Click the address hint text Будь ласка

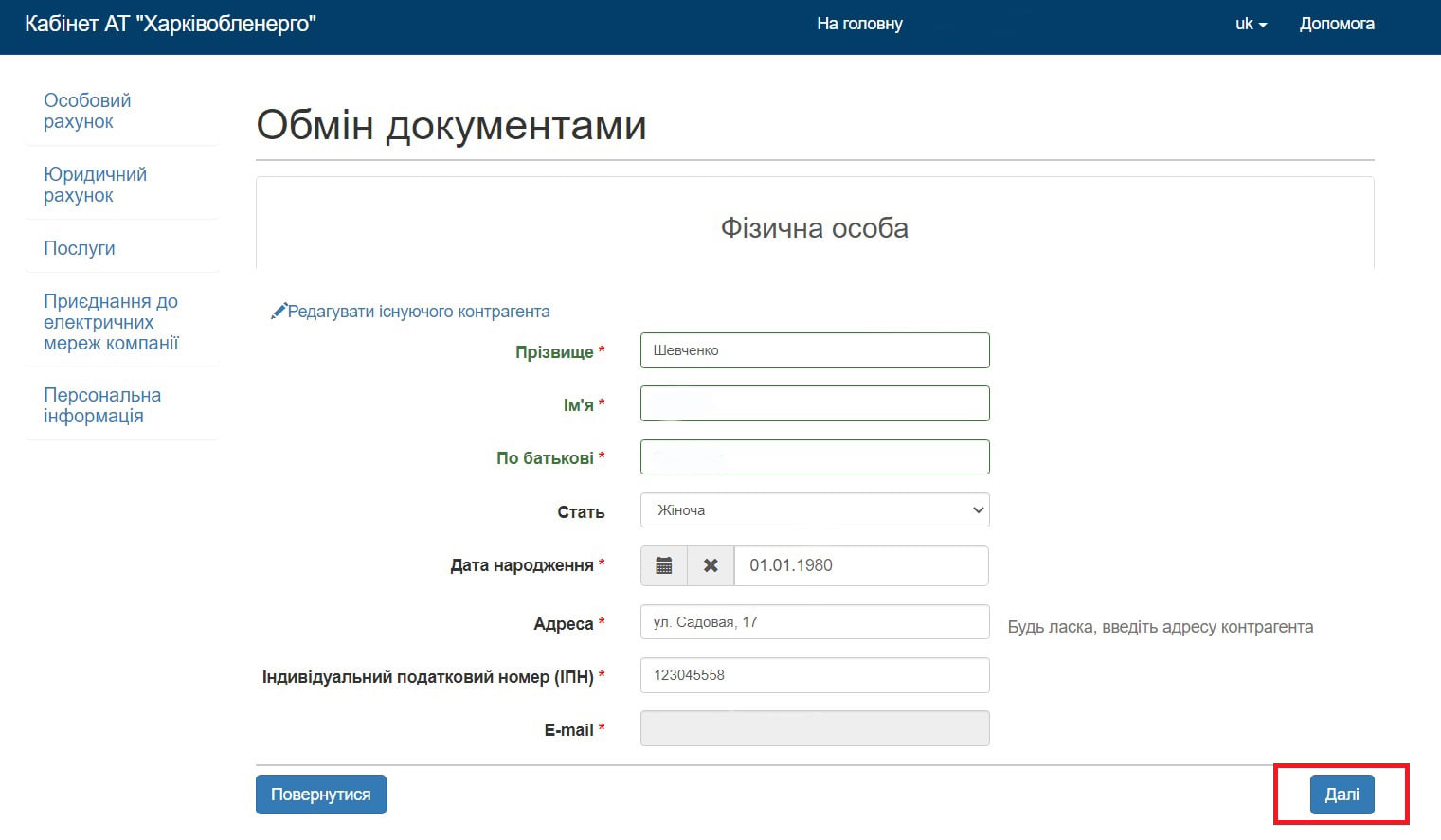pyautogui.click(x=1161, y=627)
